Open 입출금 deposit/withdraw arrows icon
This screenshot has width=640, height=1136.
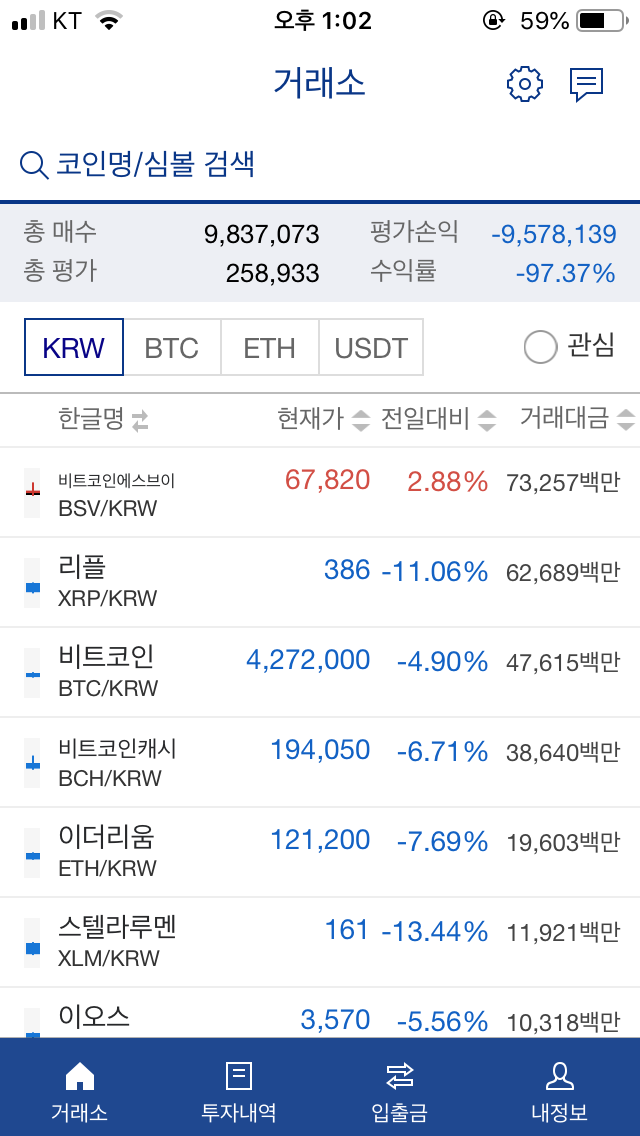(x=399, y=1076)
